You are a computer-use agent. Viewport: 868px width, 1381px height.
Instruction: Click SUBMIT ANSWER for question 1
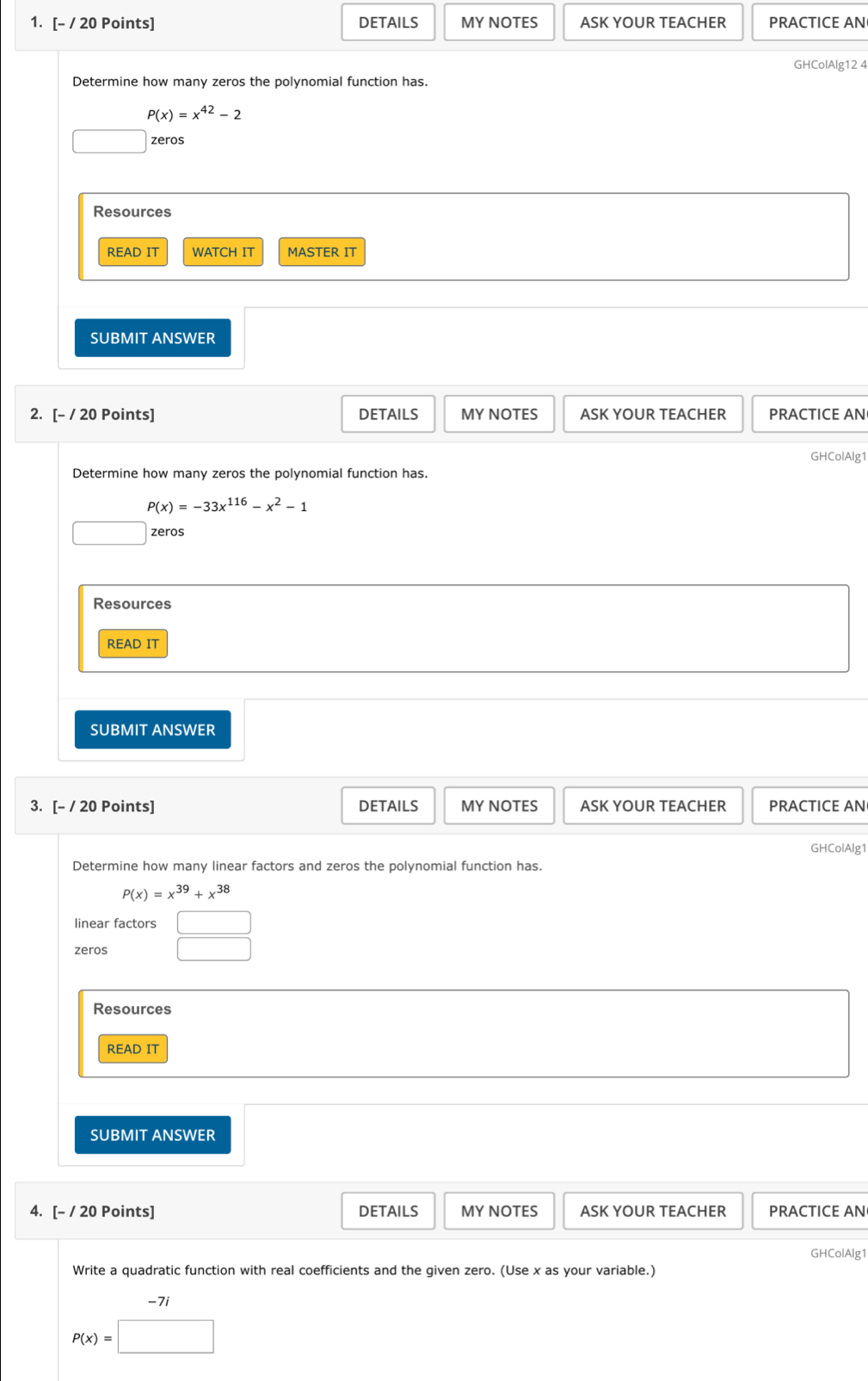[x=152, y=338]
